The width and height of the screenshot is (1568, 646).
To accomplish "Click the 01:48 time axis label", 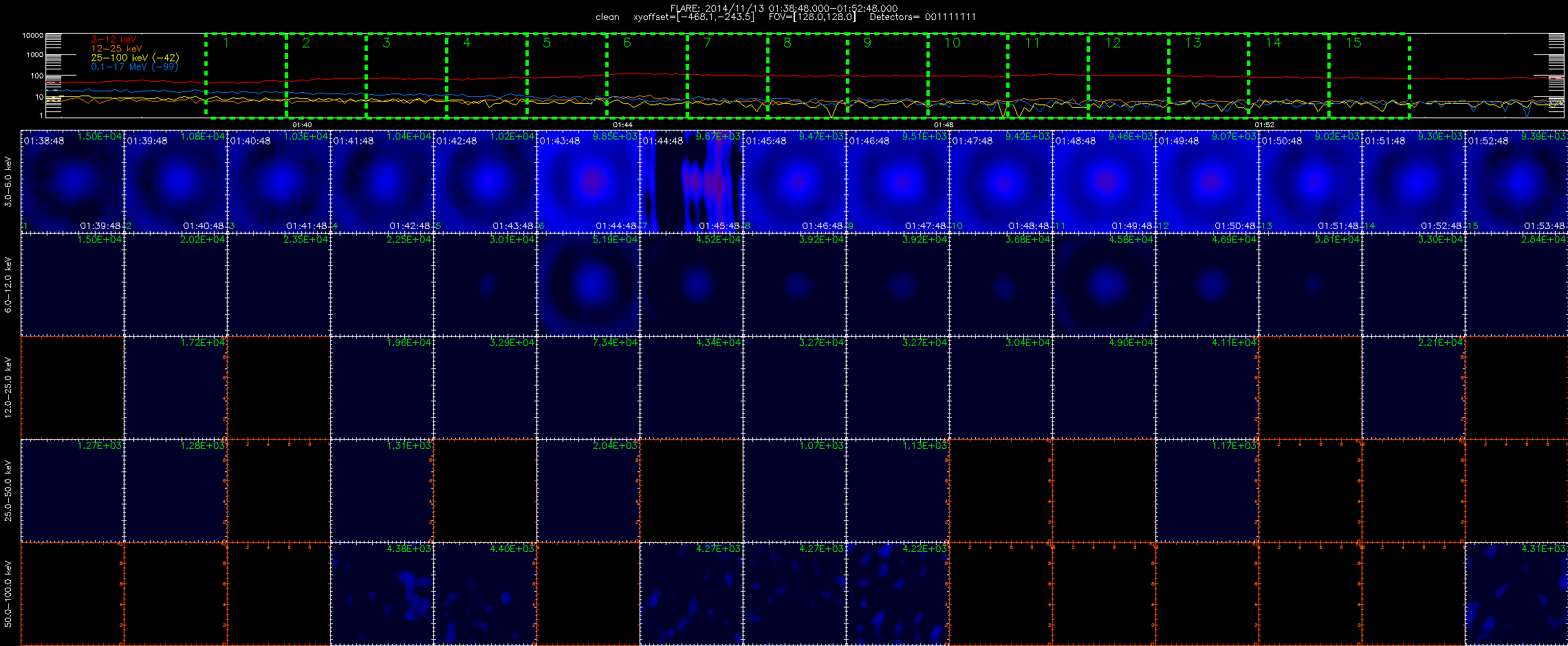I will pos(944,125).
